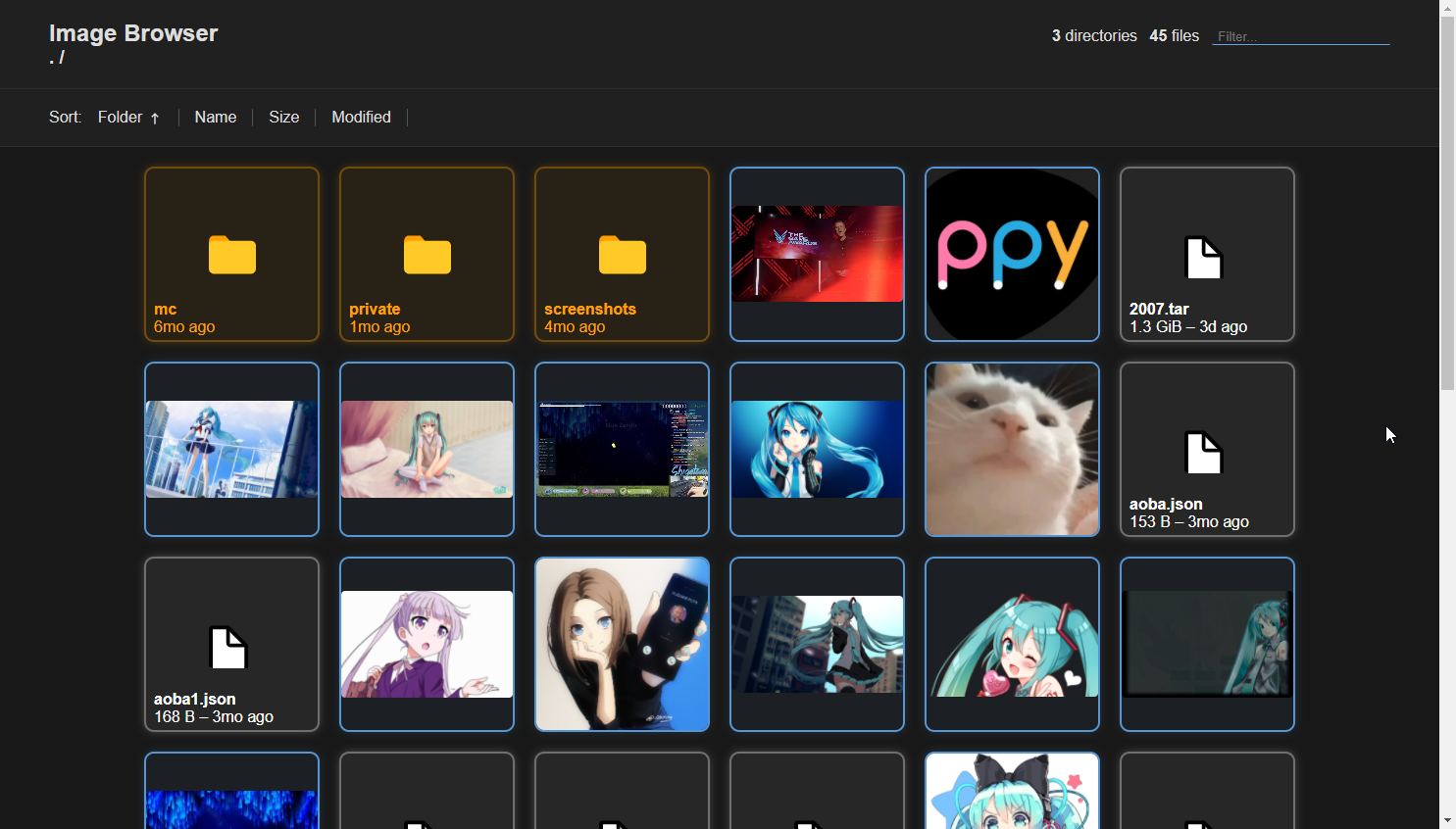Sort files by Modified date
Image resolution: width=1456 pixels, height=829 pixels.
(x=361, y=118)
